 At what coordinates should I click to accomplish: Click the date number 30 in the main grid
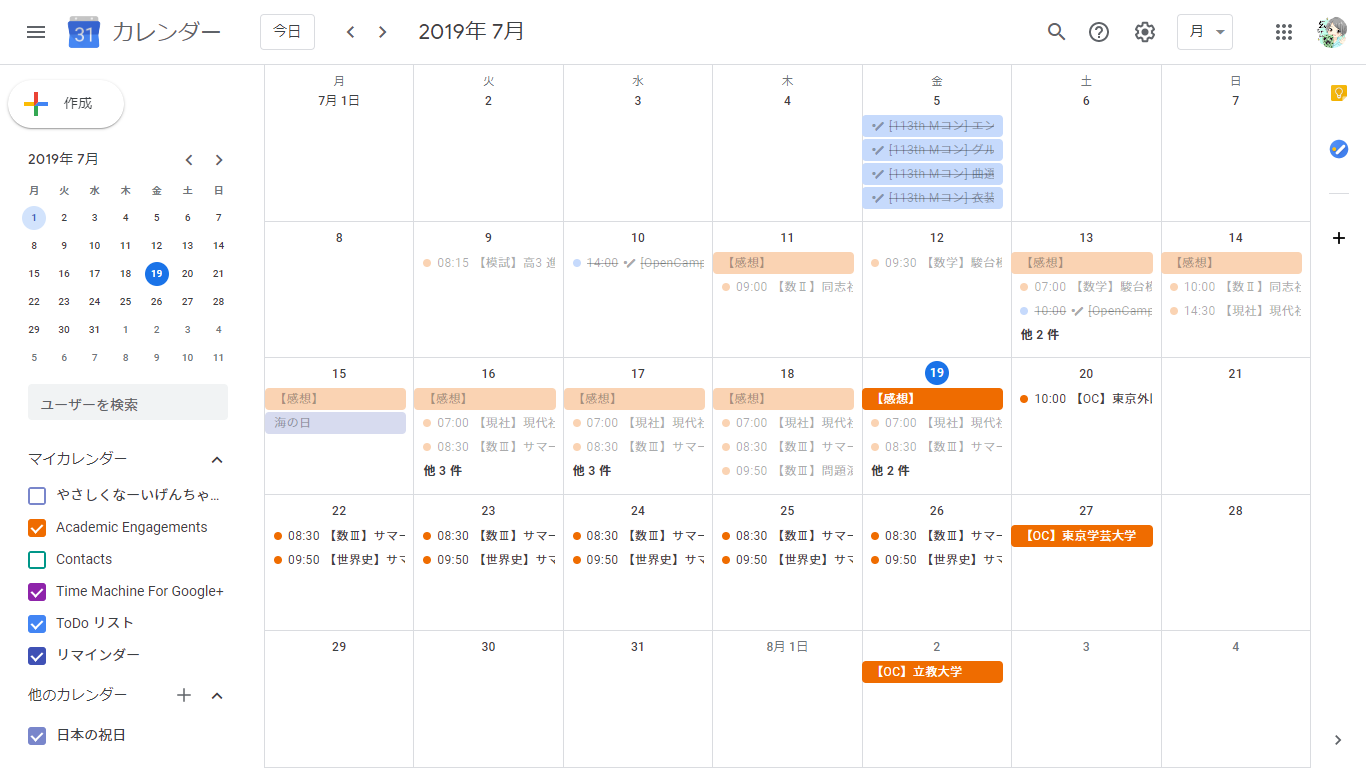click(488, 647)
